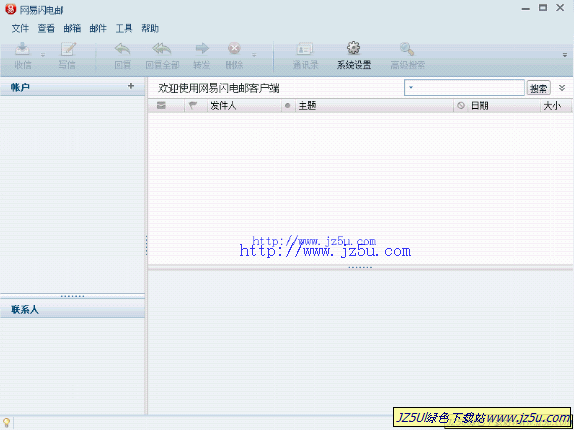Open the 收信 dropdown arrow

[x=43, y=55]
